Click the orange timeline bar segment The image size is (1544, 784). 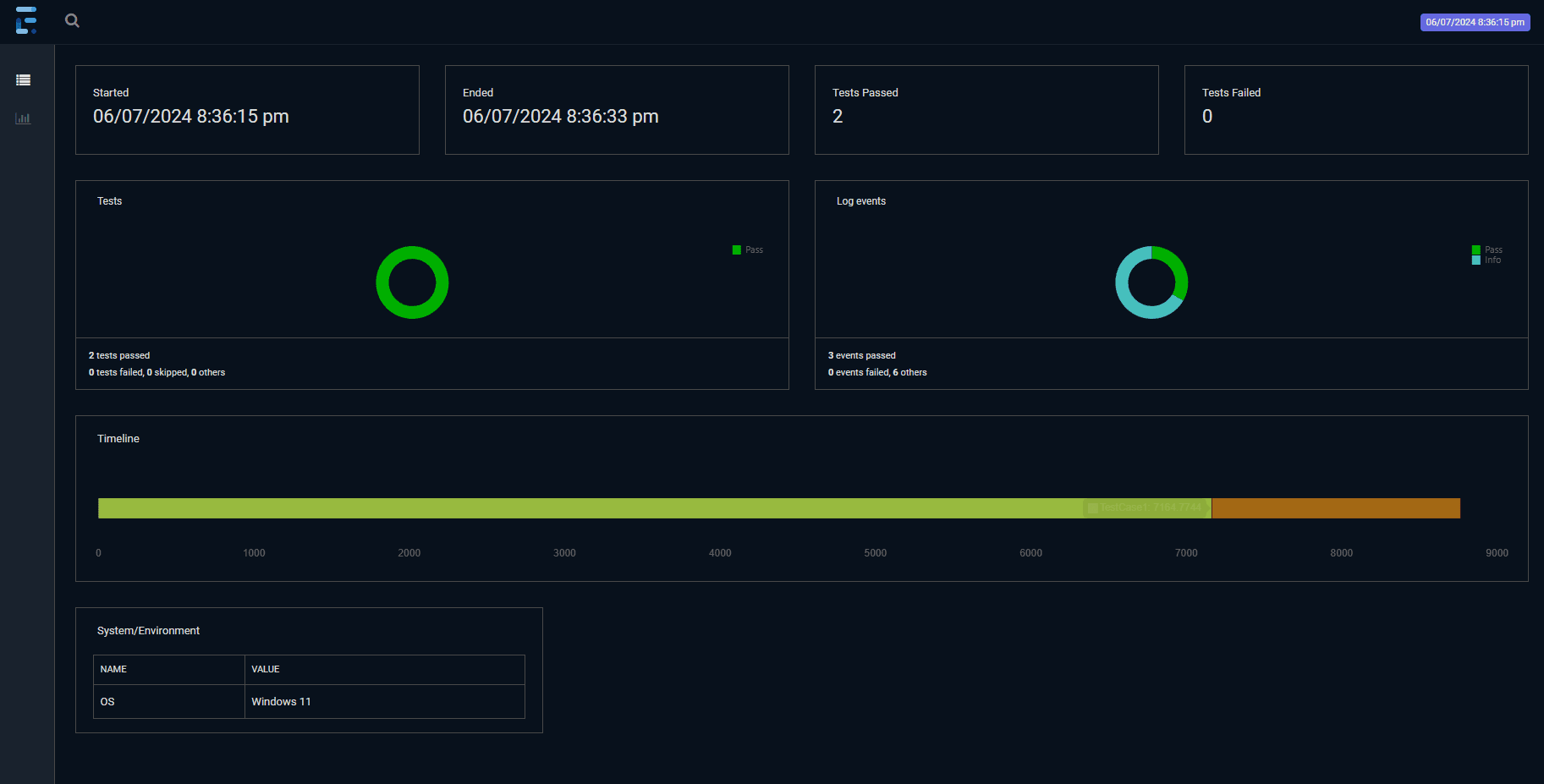click(x=1335, y=508)
